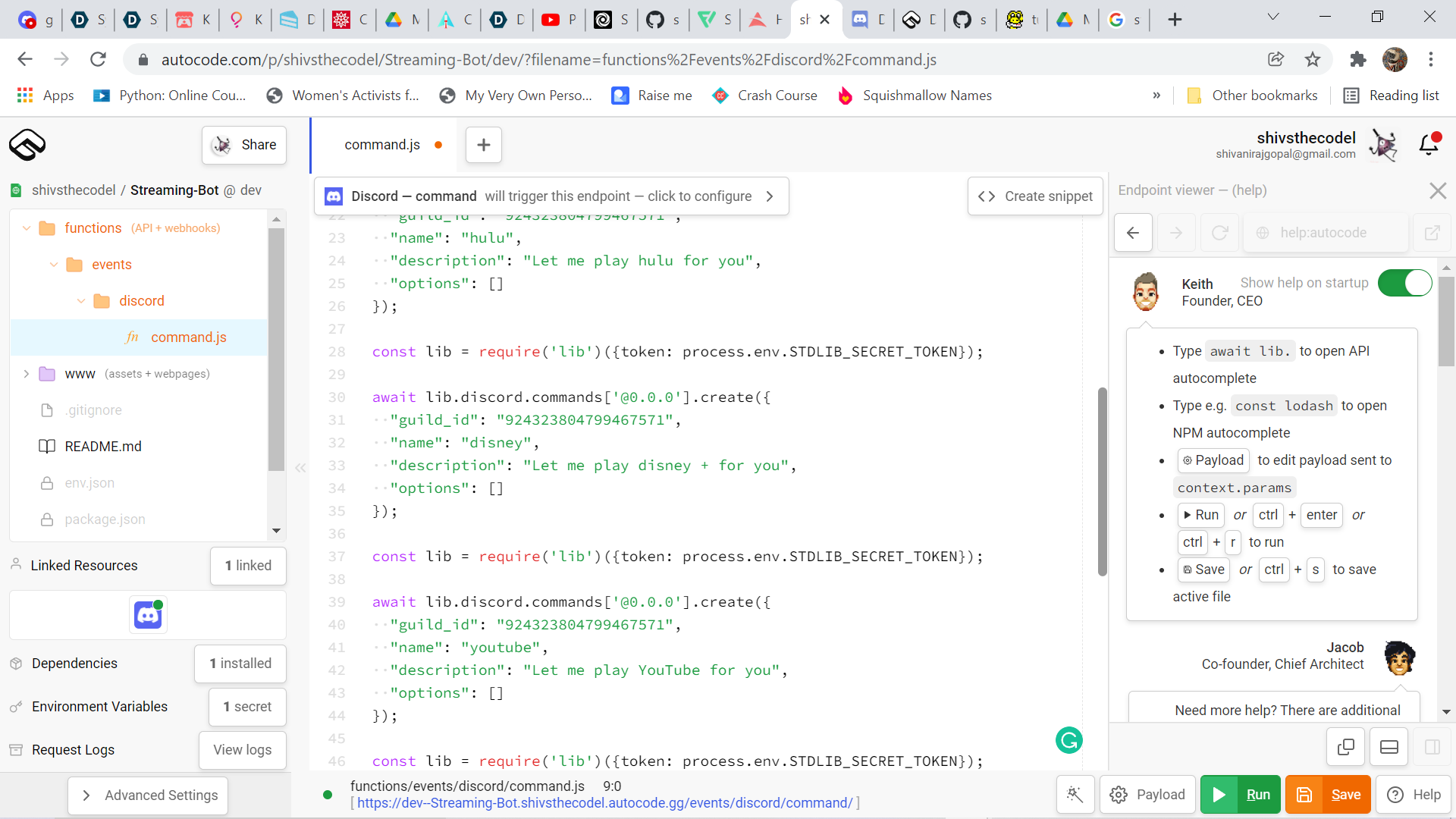
Task: Open the linked Discord resource icon
Action: coord(148,615)
